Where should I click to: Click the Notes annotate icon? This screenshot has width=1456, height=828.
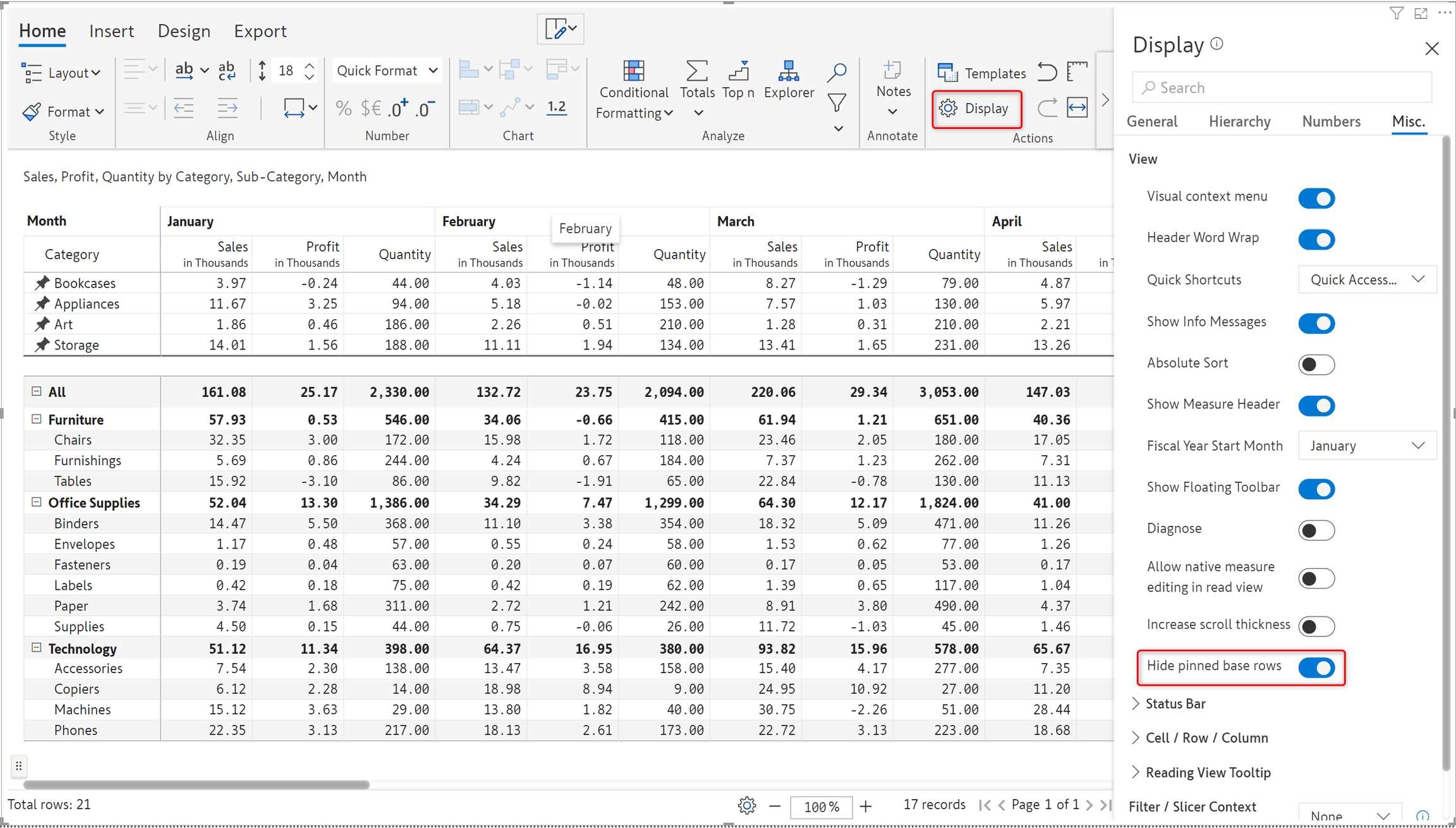coord(892,71)
